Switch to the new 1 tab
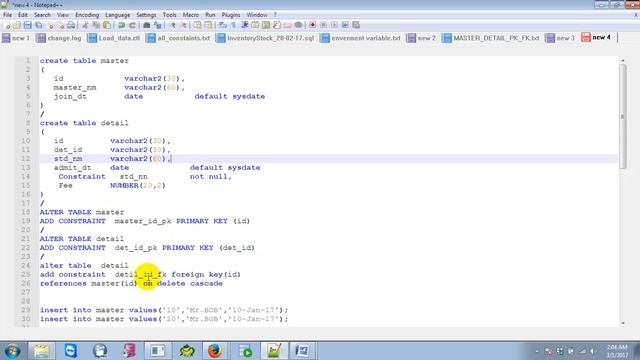This screenshot has height=360, width=640. coord(16,38)
